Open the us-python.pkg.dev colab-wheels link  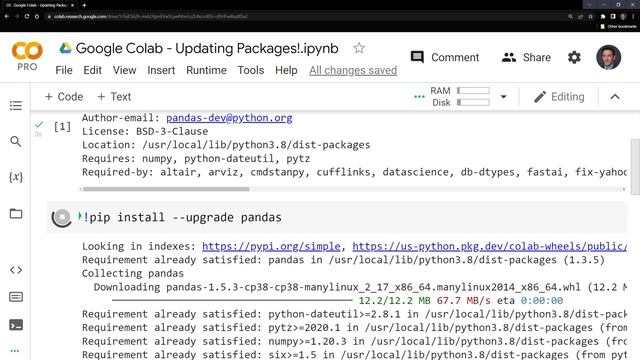(x=489, y=247)
